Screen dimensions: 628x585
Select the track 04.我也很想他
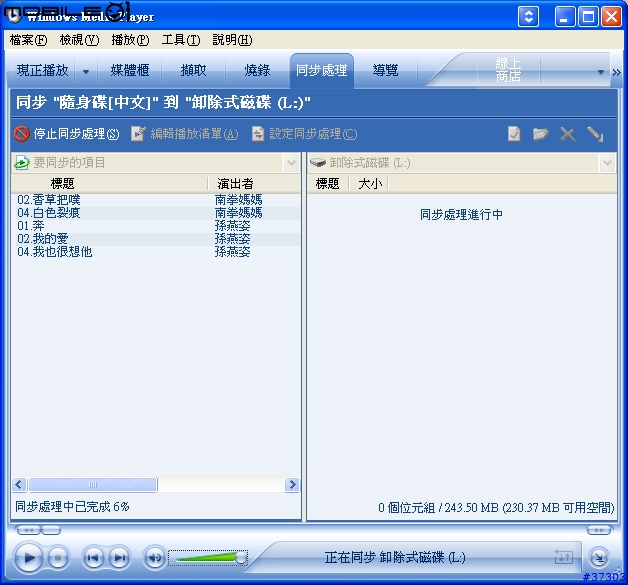pos(54,252)
